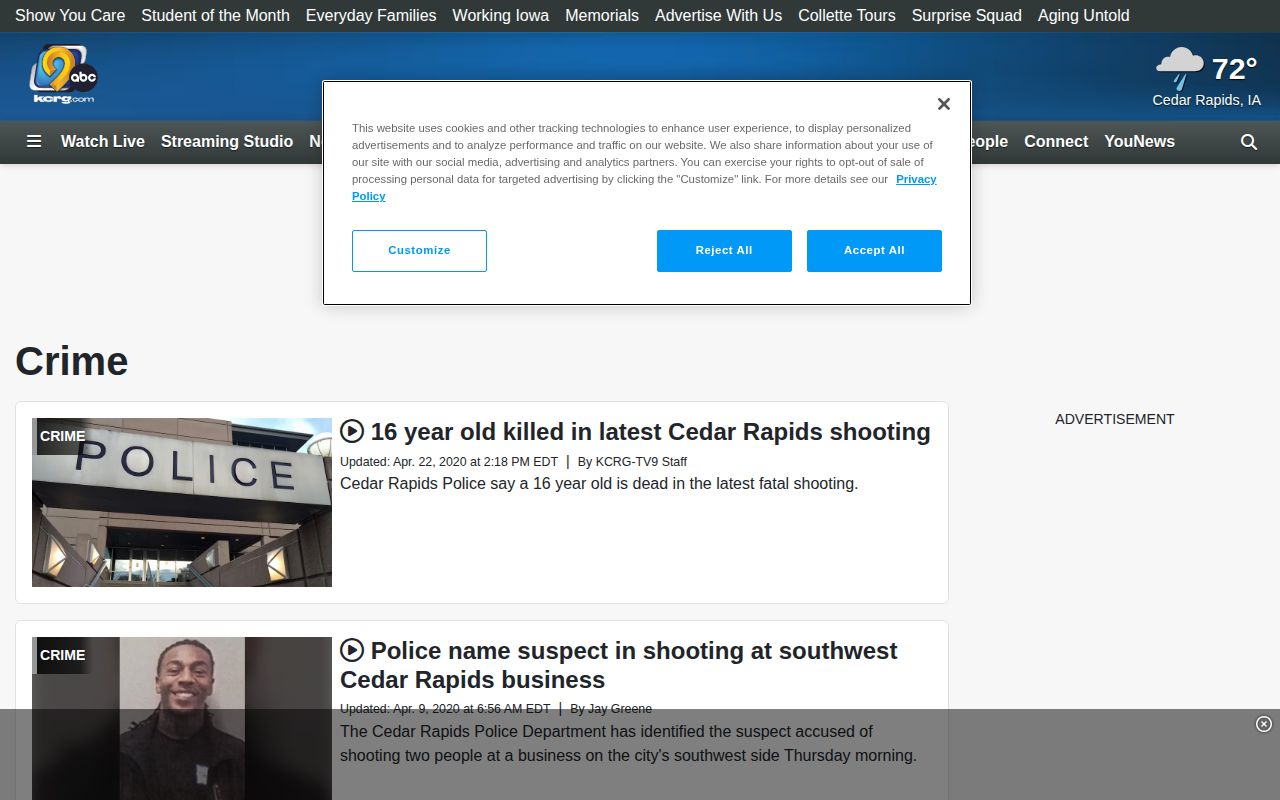Screen dimensions: 1280x800
Task: Open 16 year old killed headline
Action: [x=650, y=431]
